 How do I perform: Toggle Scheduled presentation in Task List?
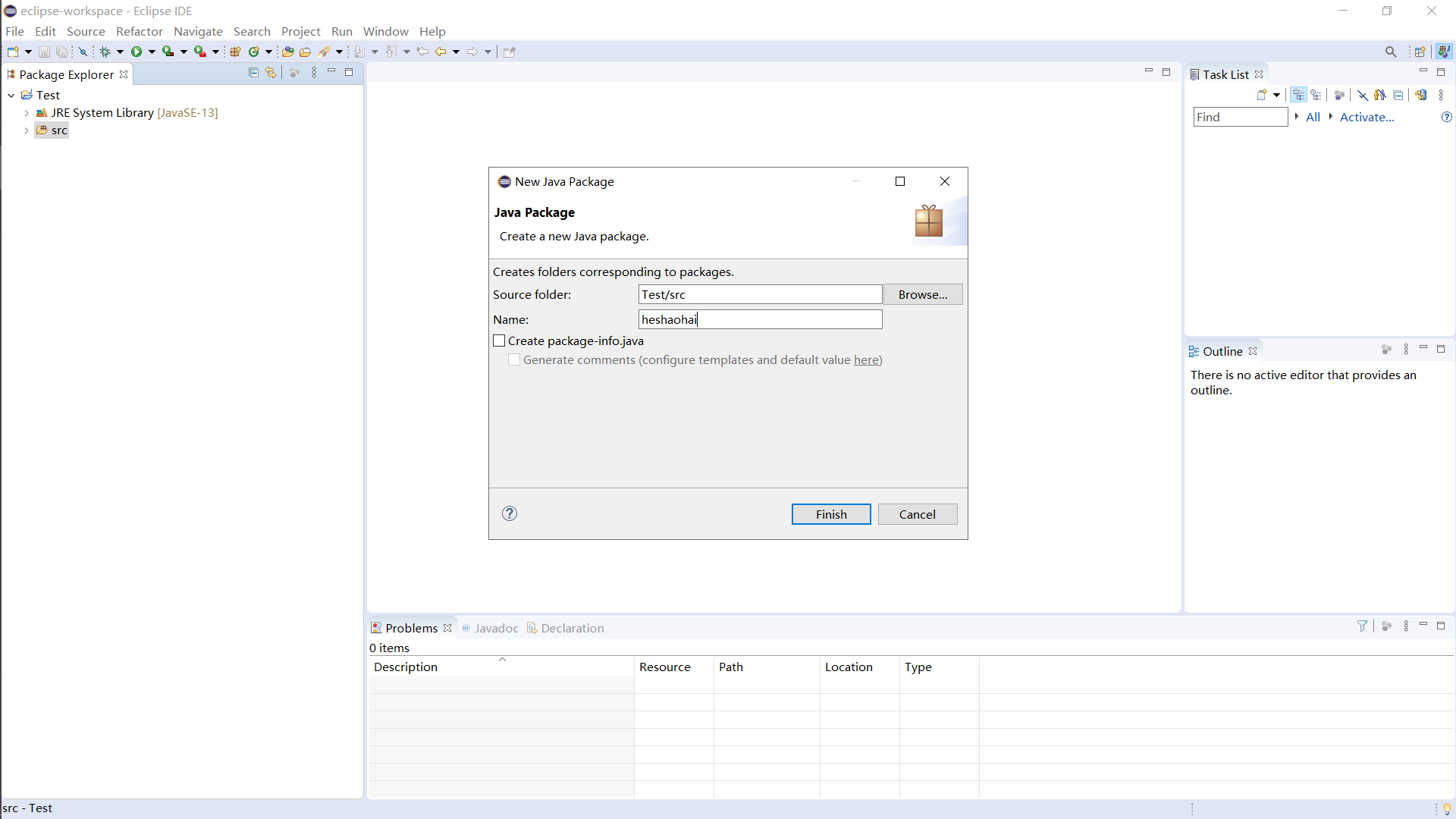coord(1316,95)
